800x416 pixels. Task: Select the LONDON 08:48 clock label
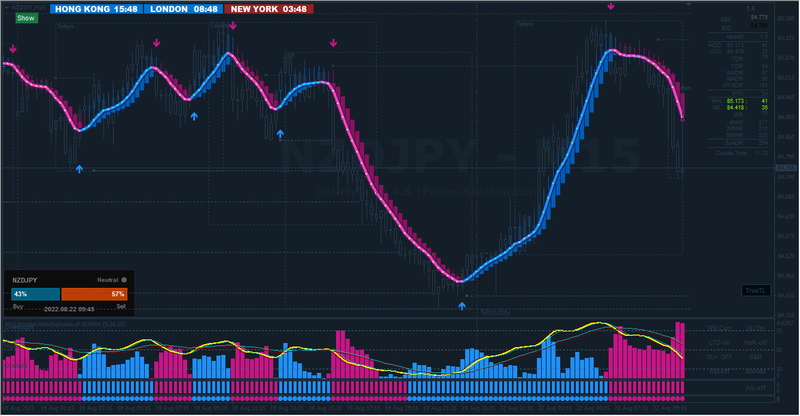(x=184, y=9)
